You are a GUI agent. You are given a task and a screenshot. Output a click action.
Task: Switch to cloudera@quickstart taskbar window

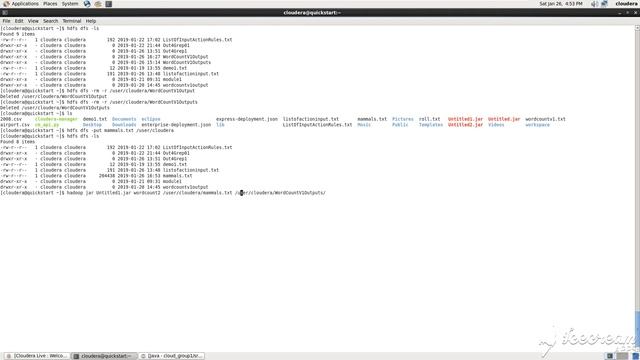point(104,356)
